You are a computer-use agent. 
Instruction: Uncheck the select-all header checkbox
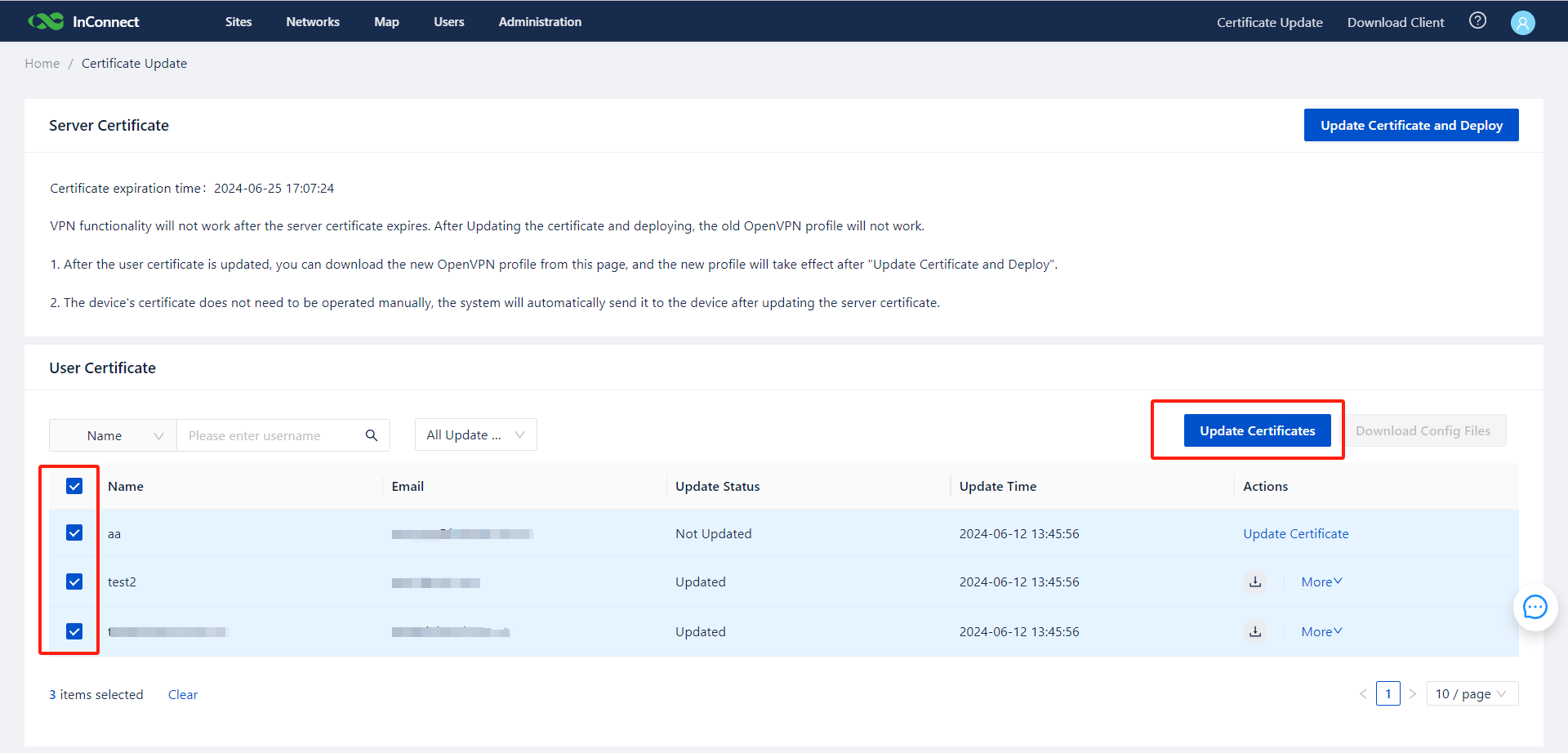pos(74,487)
